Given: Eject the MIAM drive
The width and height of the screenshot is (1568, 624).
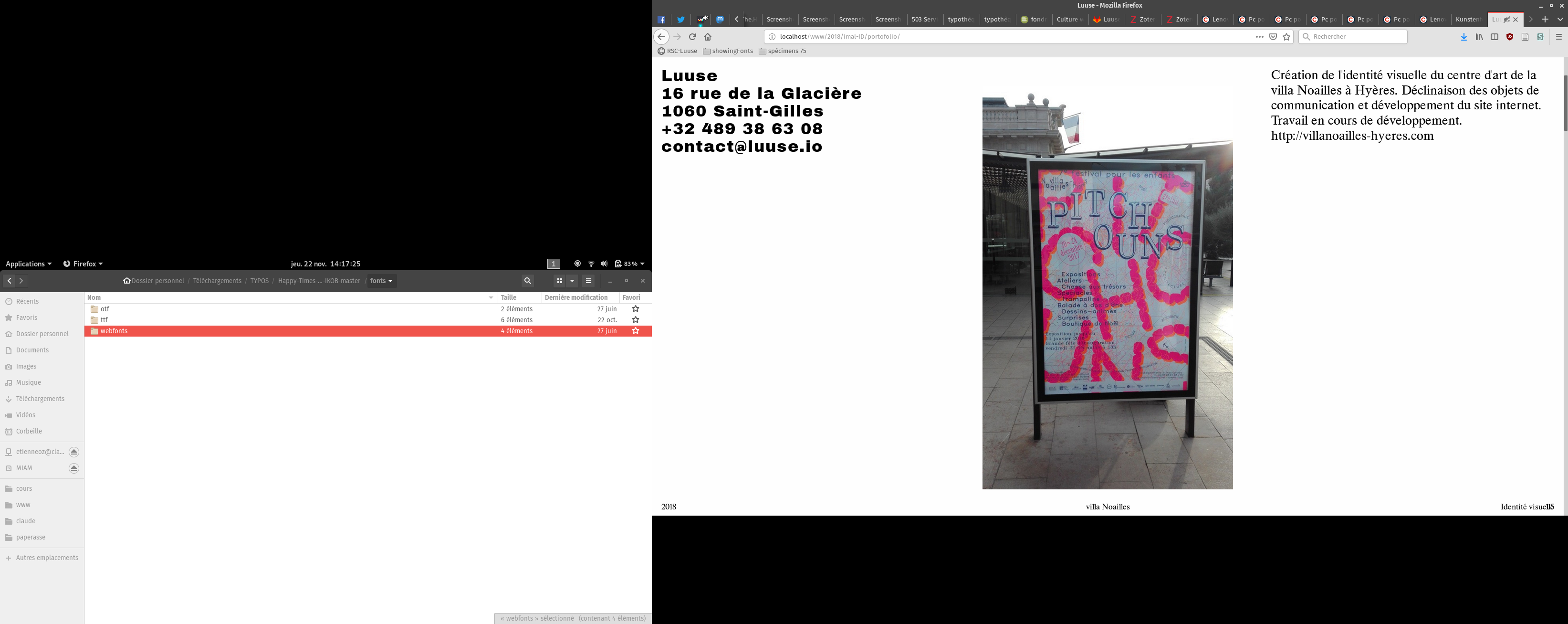Looking at the screenshot, I should (x=73, y=468).
